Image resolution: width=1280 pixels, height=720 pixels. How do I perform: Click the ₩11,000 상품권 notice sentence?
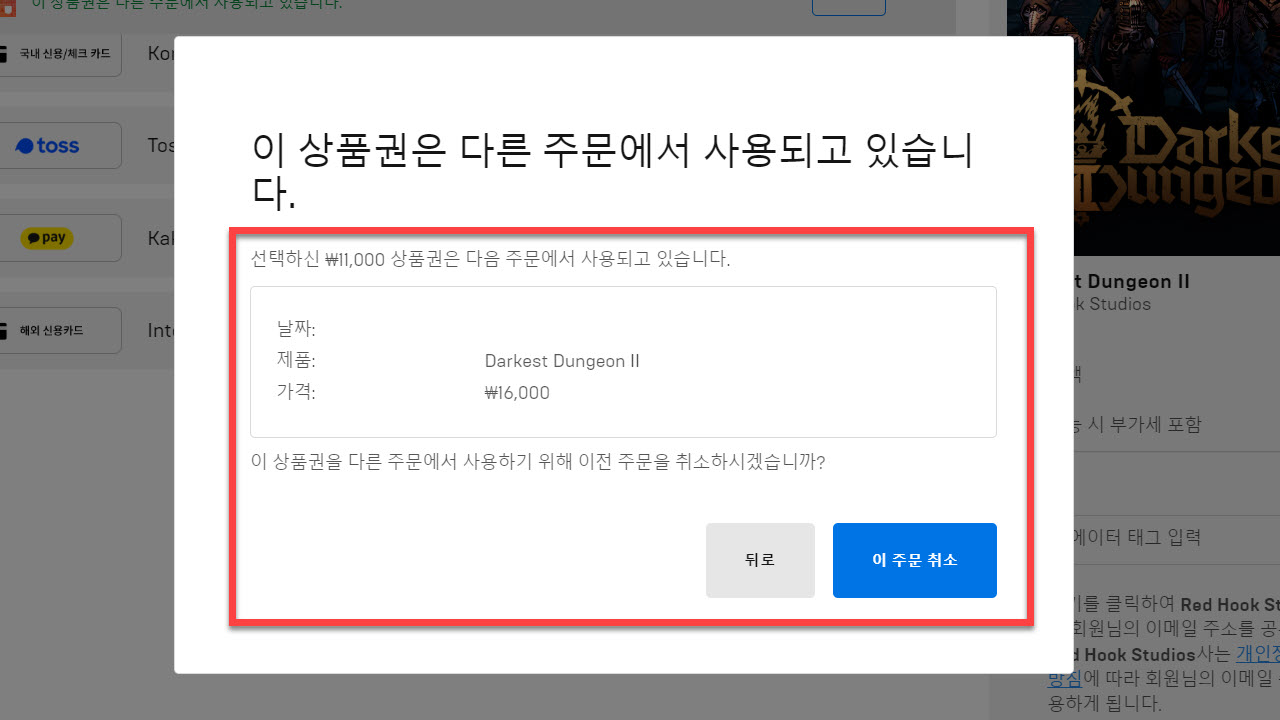pos(490,259)
